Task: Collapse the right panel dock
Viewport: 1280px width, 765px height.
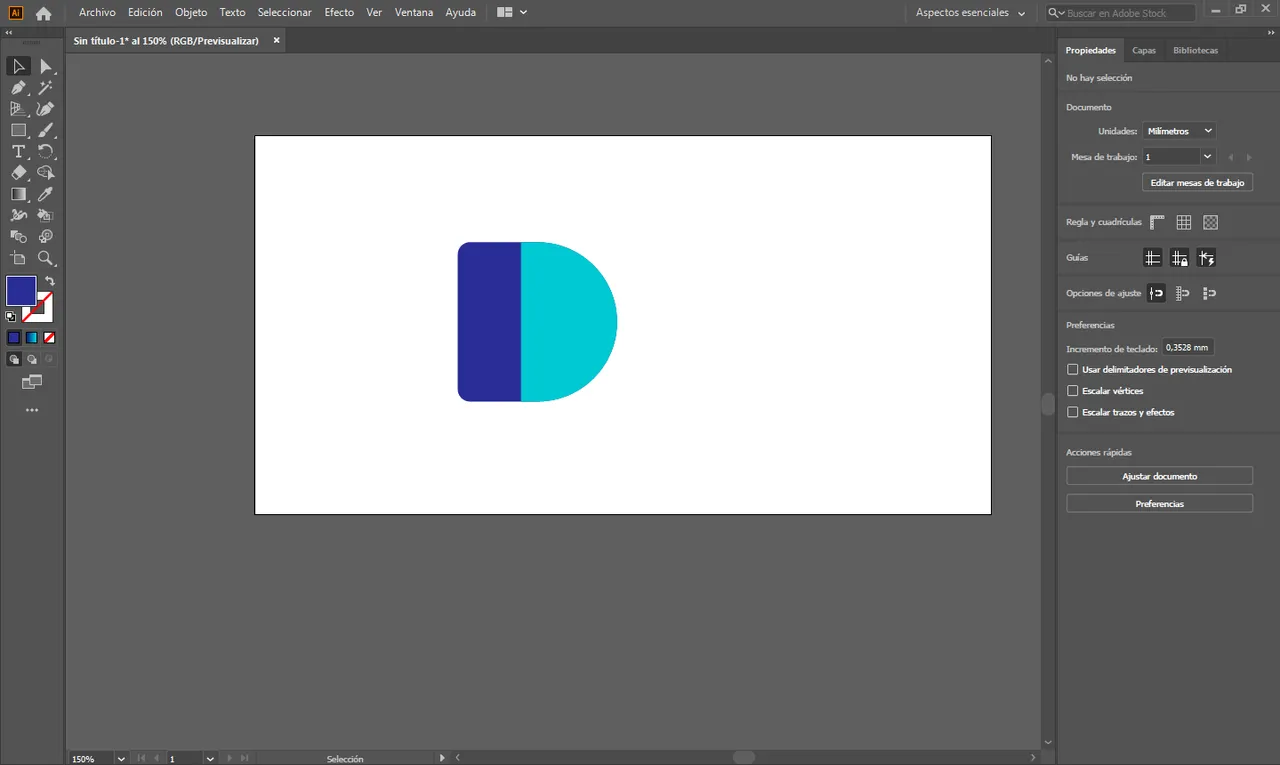Action: point(1271,32)
